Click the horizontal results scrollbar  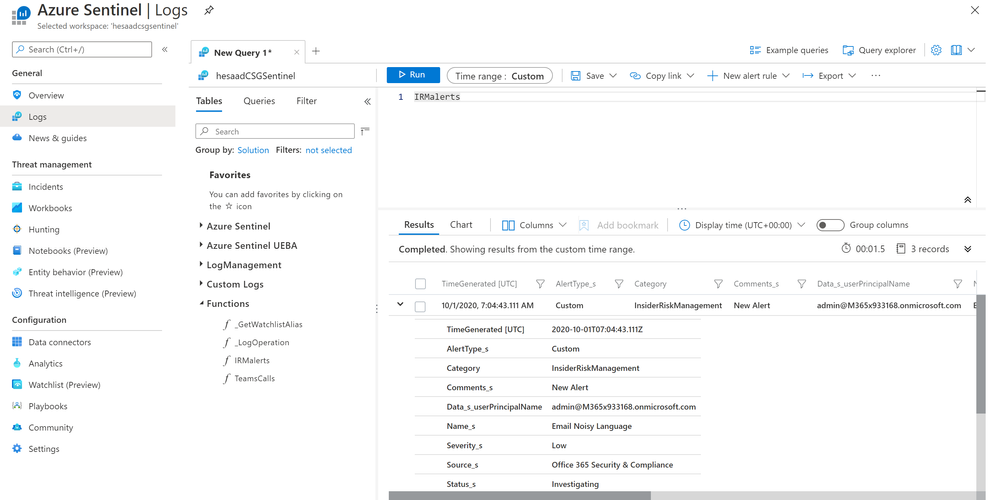(520, 496)
